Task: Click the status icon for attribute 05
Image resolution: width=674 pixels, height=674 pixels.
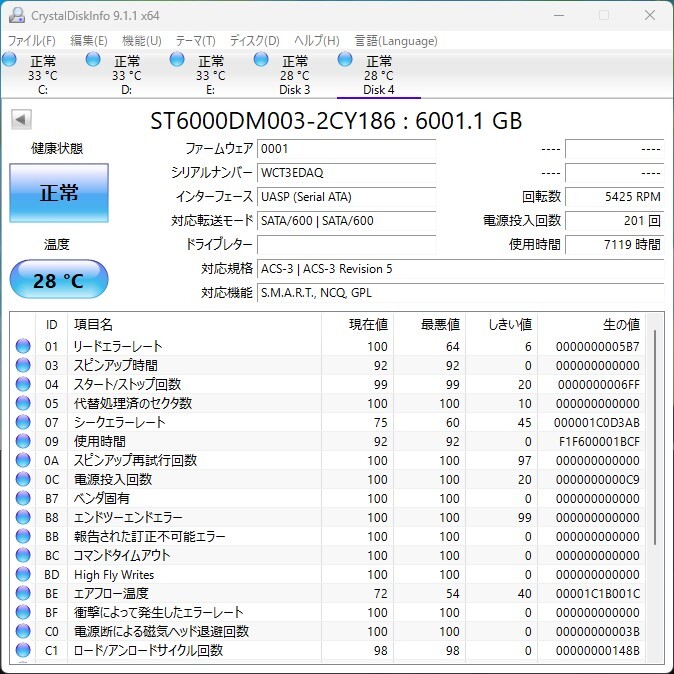Action: [23, 403]
